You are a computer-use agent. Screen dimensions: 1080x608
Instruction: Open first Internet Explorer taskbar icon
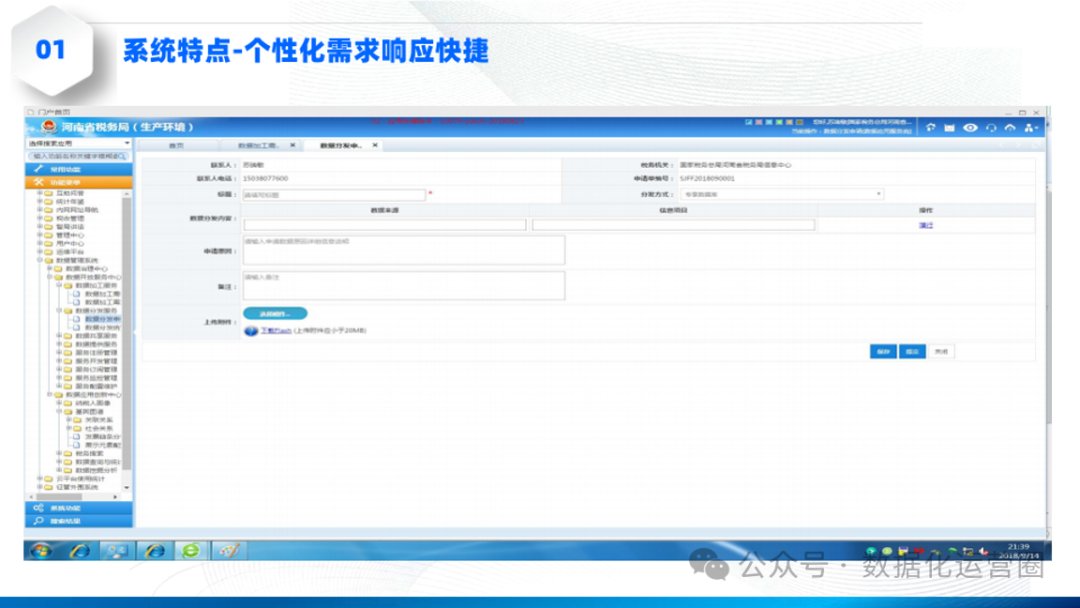[x=80, y=550]
